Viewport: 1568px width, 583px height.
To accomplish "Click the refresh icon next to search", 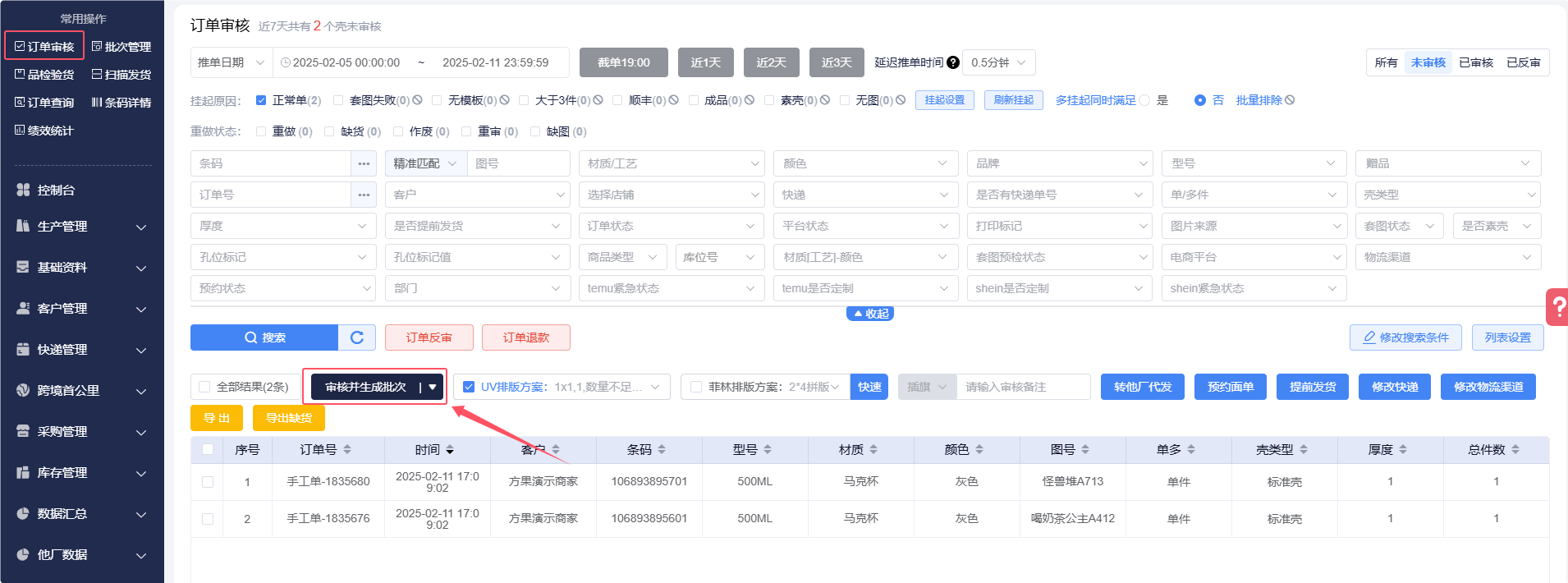I will [357, 337].
